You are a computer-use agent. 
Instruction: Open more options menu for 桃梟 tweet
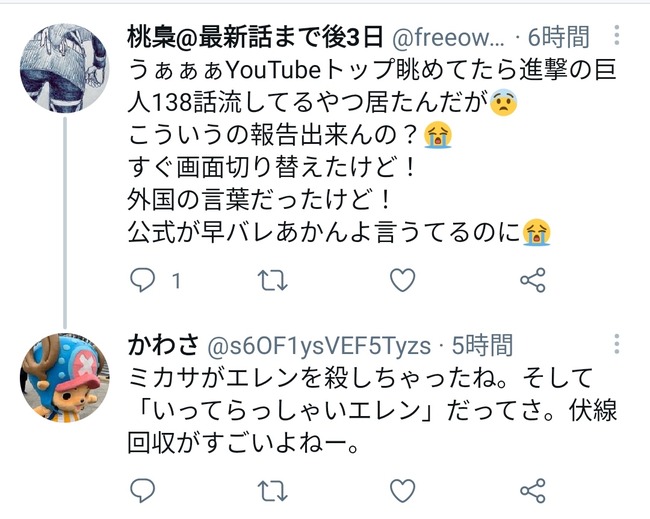tap(617, 35)
